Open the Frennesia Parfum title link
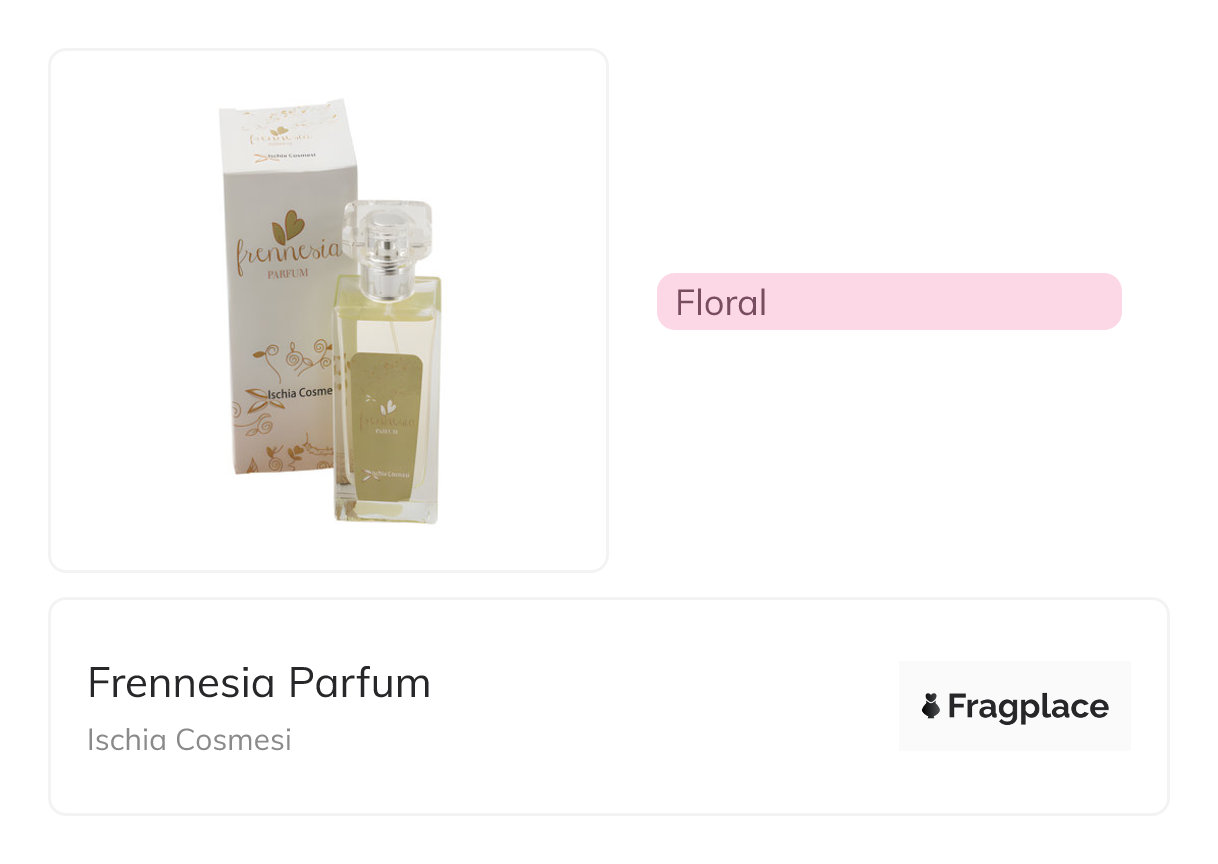Viewport: 1218px width, 864px height. click(259, 683)
